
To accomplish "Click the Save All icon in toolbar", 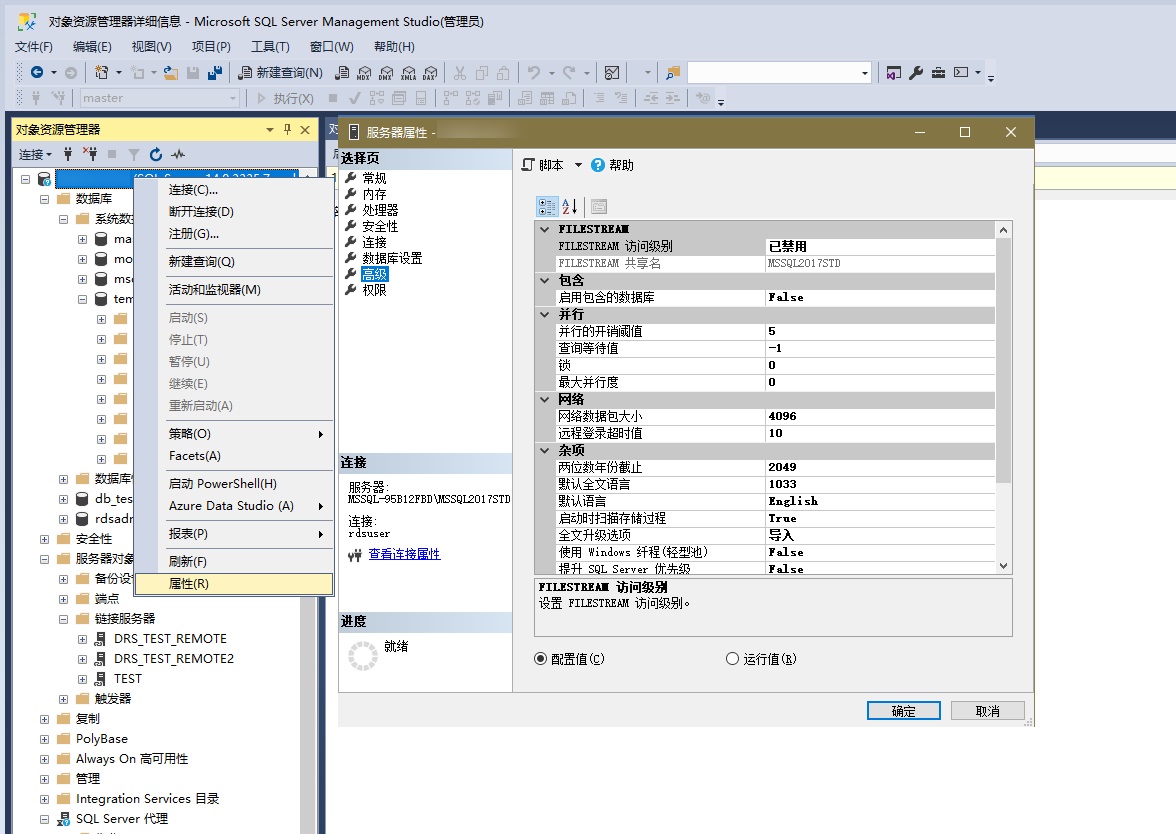I will click(x=215, y=73).
